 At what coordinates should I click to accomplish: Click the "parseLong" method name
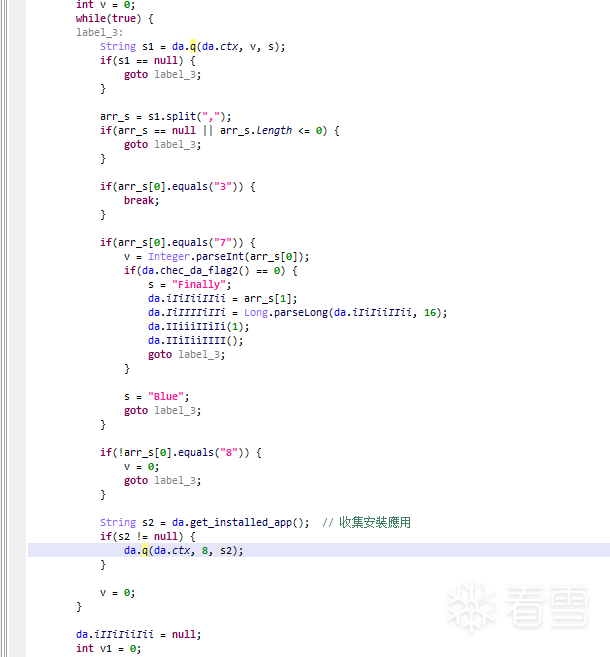pos(301,313)
